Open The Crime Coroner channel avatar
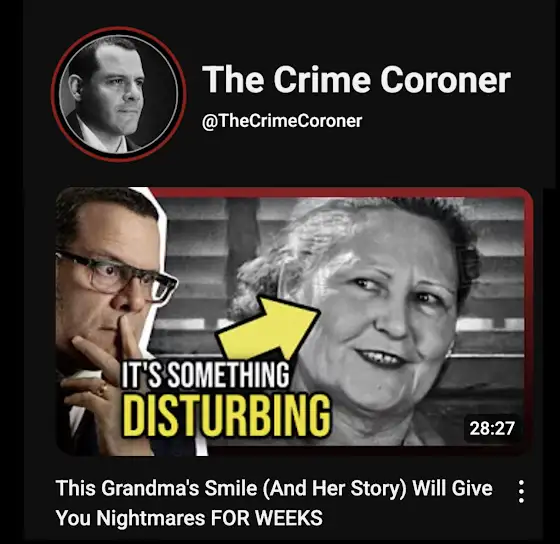560x544 pixels. tap(118, 94)
